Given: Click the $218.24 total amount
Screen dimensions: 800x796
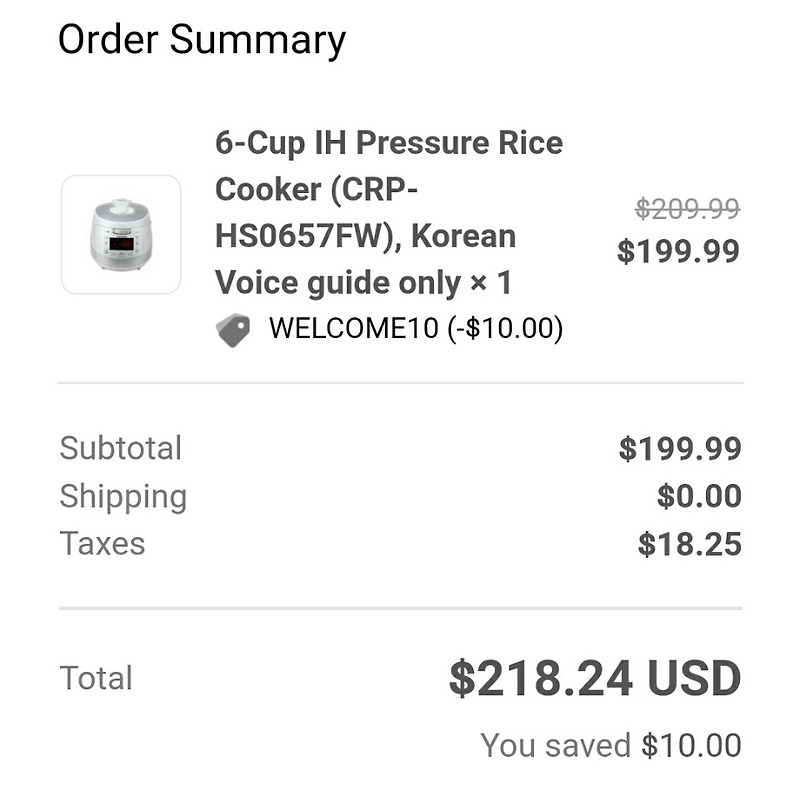Looking at the screenshot, I should (x=540, y=679).
